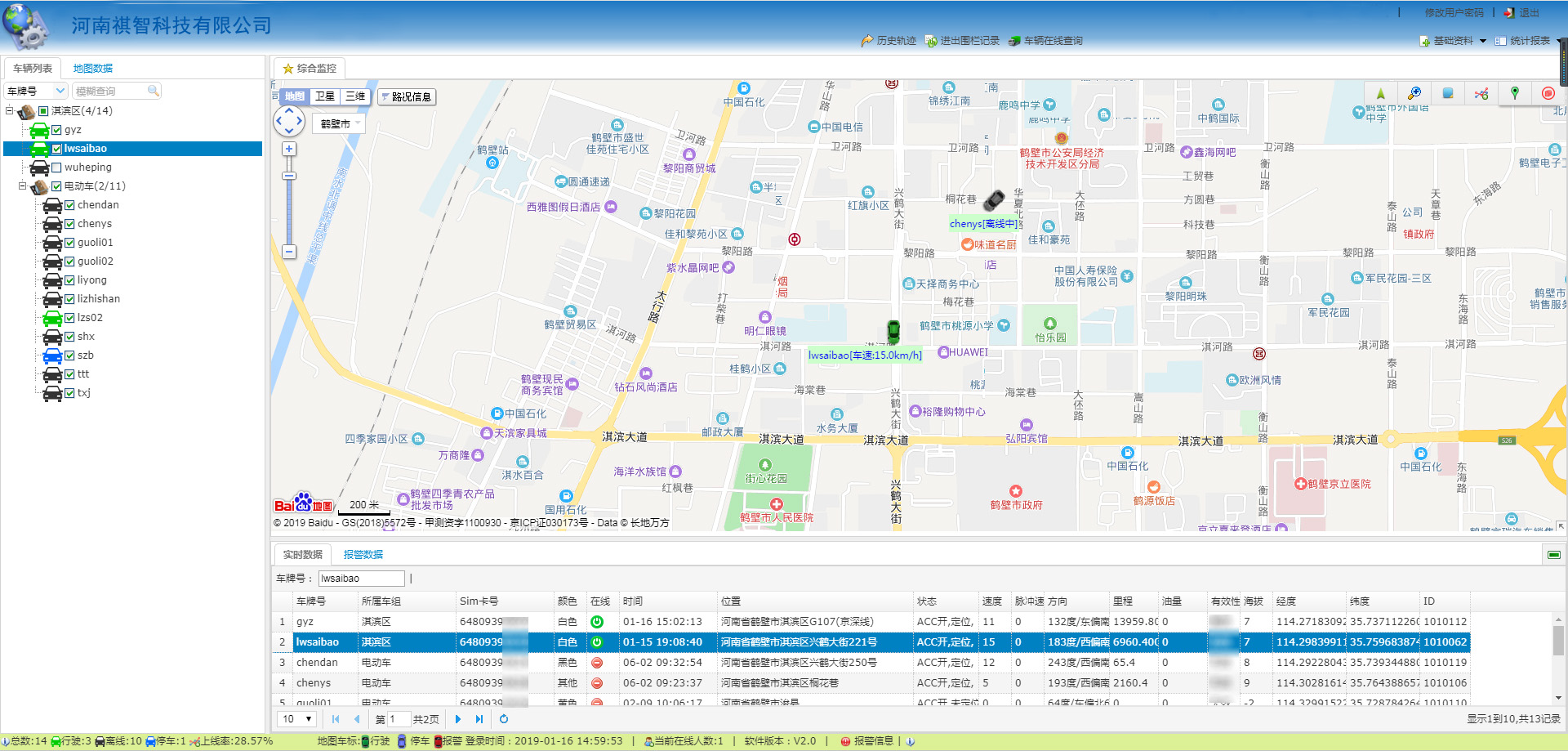Image resolution: width=1568 pixels, height=751 pixels.
Task: Click the map zoom level slider handle
Action: [289, 176]
